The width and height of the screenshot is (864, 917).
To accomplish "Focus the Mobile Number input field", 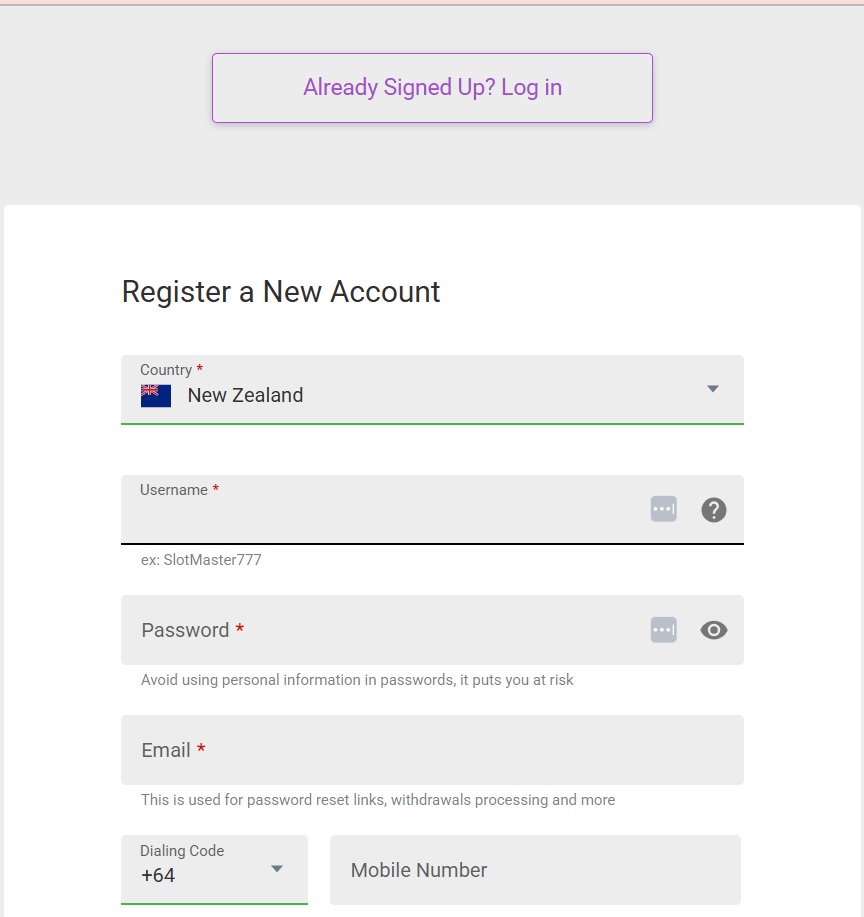I will [x=535, y=870].
